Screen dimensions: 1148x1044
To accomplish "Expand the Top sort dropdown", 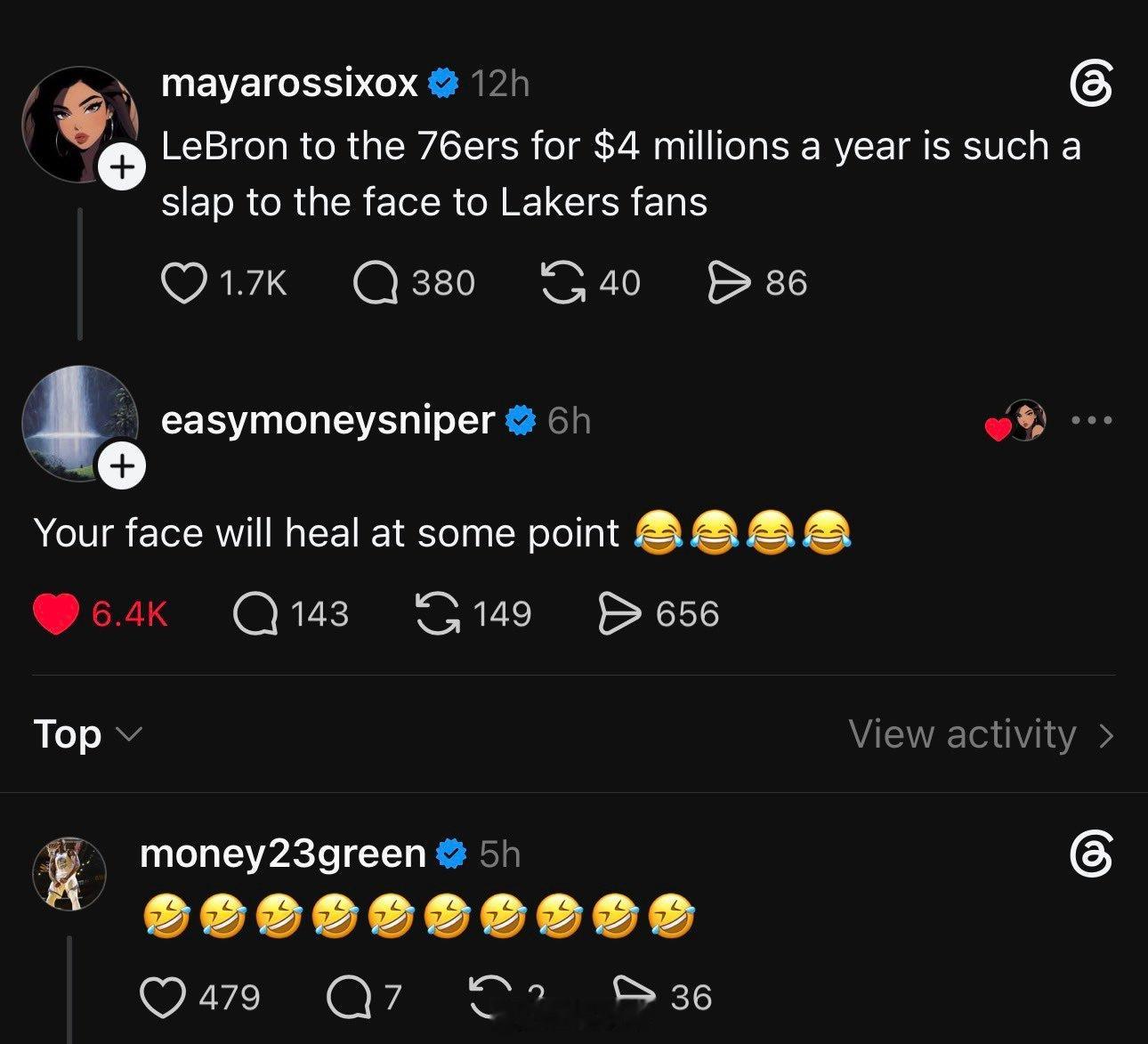I will 87,734.
